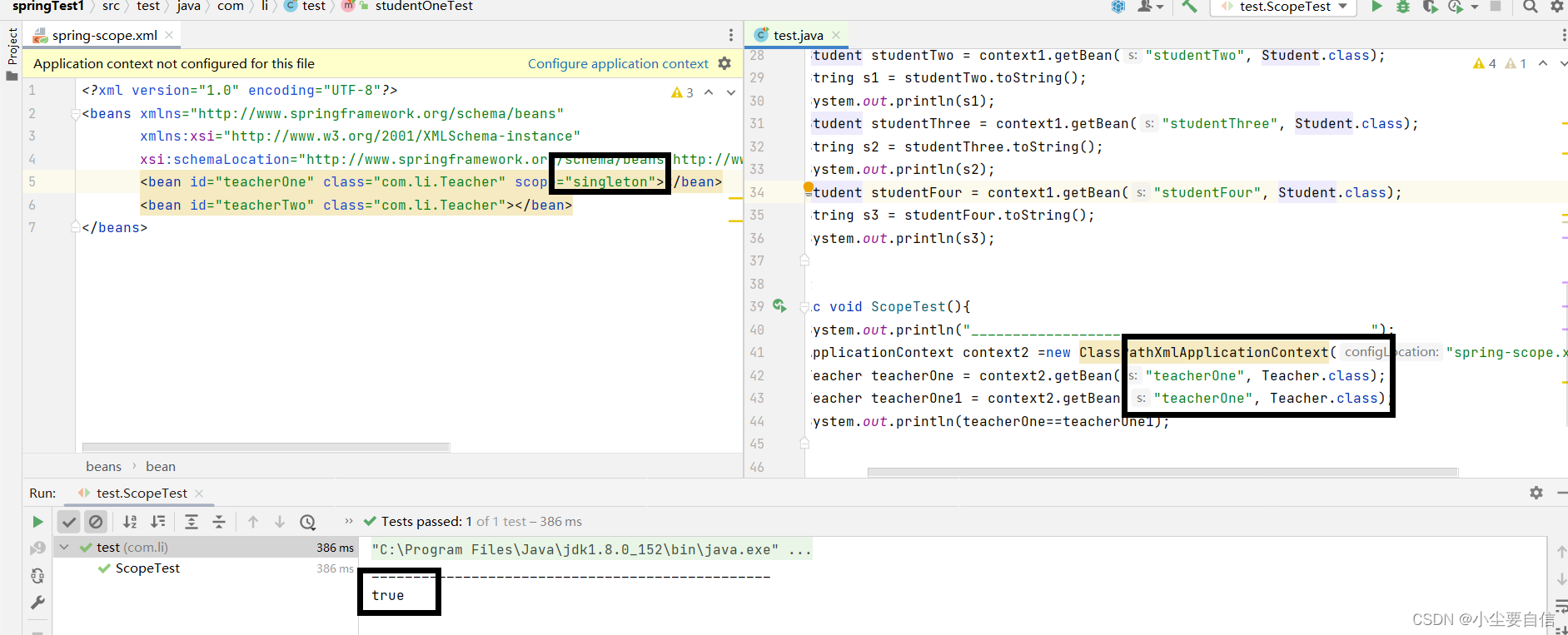Screen dimensions: 1568x635
Task: Click Java editor weak warning count showing 1
Action: click(1516, 63)
